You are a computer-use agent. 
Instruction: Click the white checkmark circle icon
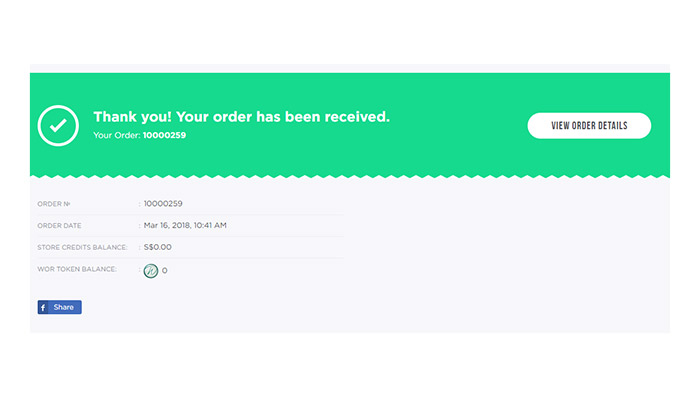[x=58, y=125]
